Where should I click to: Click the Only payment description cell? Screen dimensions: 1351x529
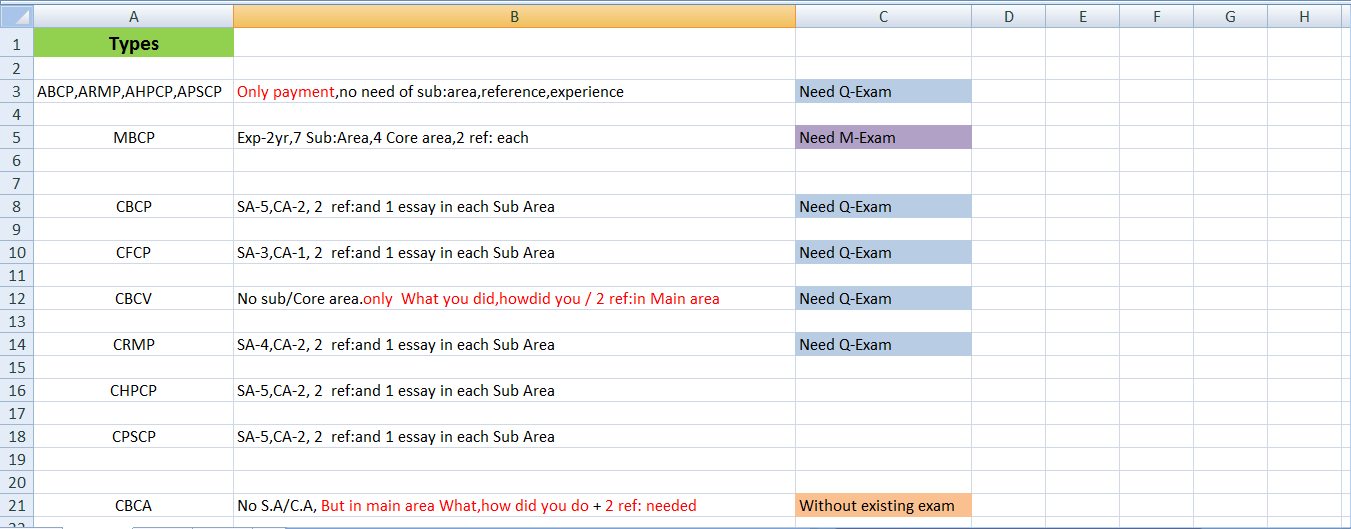point(514,92)
